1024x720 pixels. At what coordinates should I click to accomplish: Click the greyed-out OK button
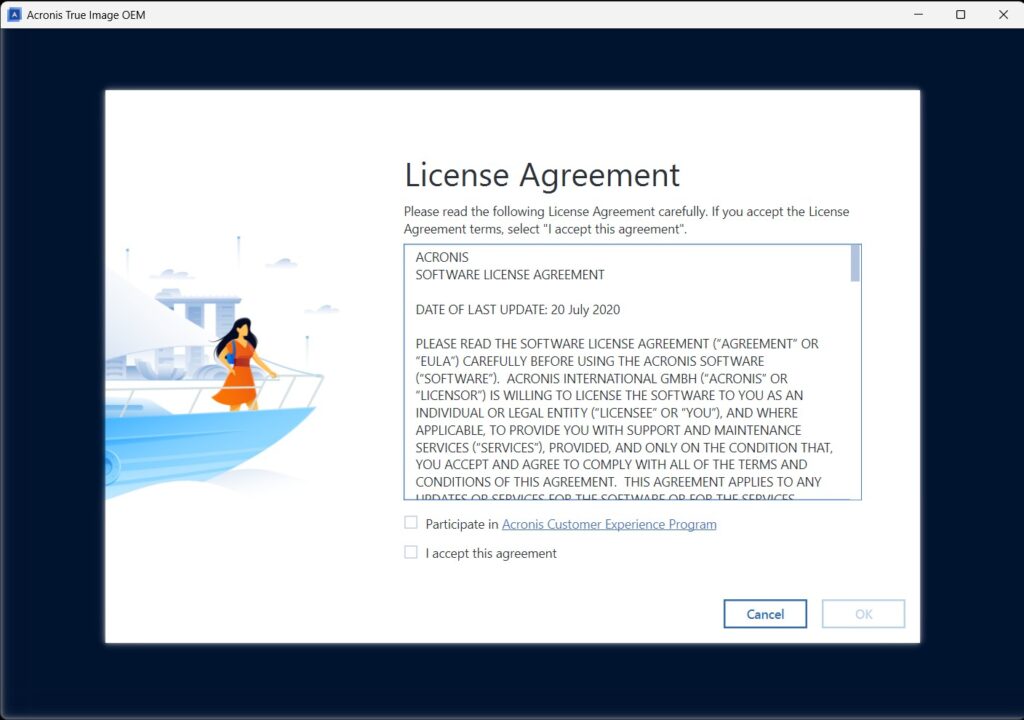[x=863, y=614]
